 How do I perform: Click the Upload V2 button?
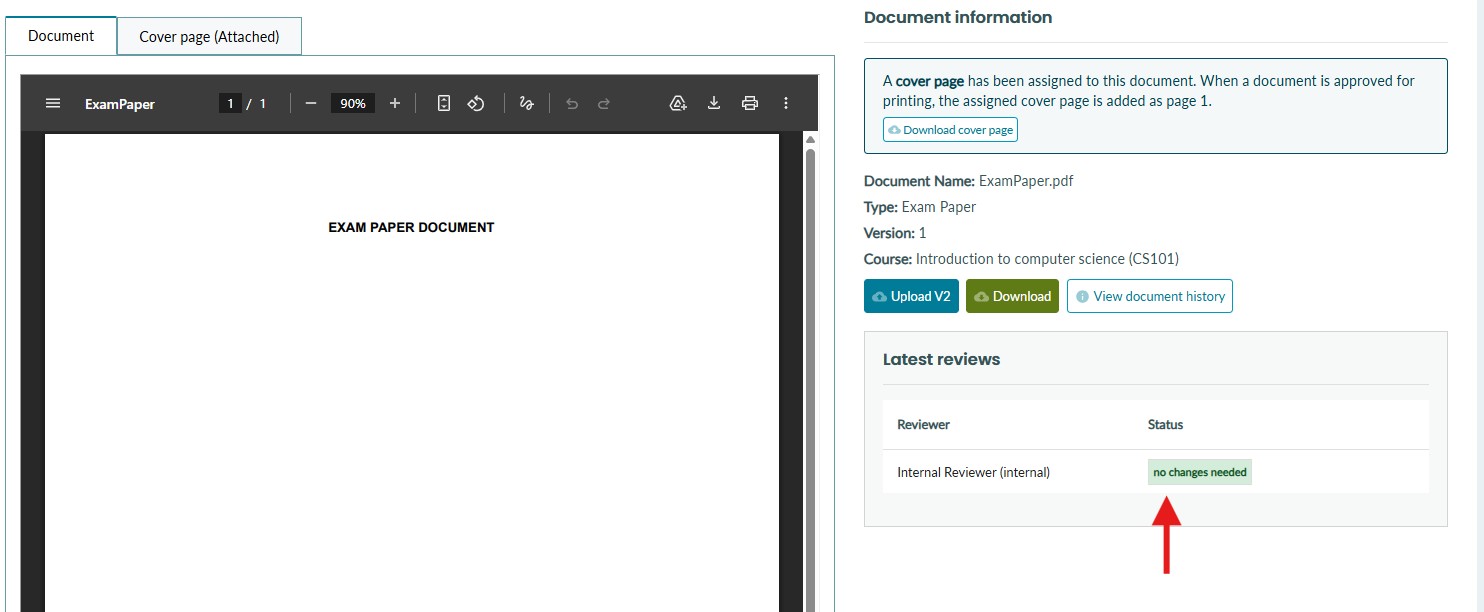(x=911, y=296)
